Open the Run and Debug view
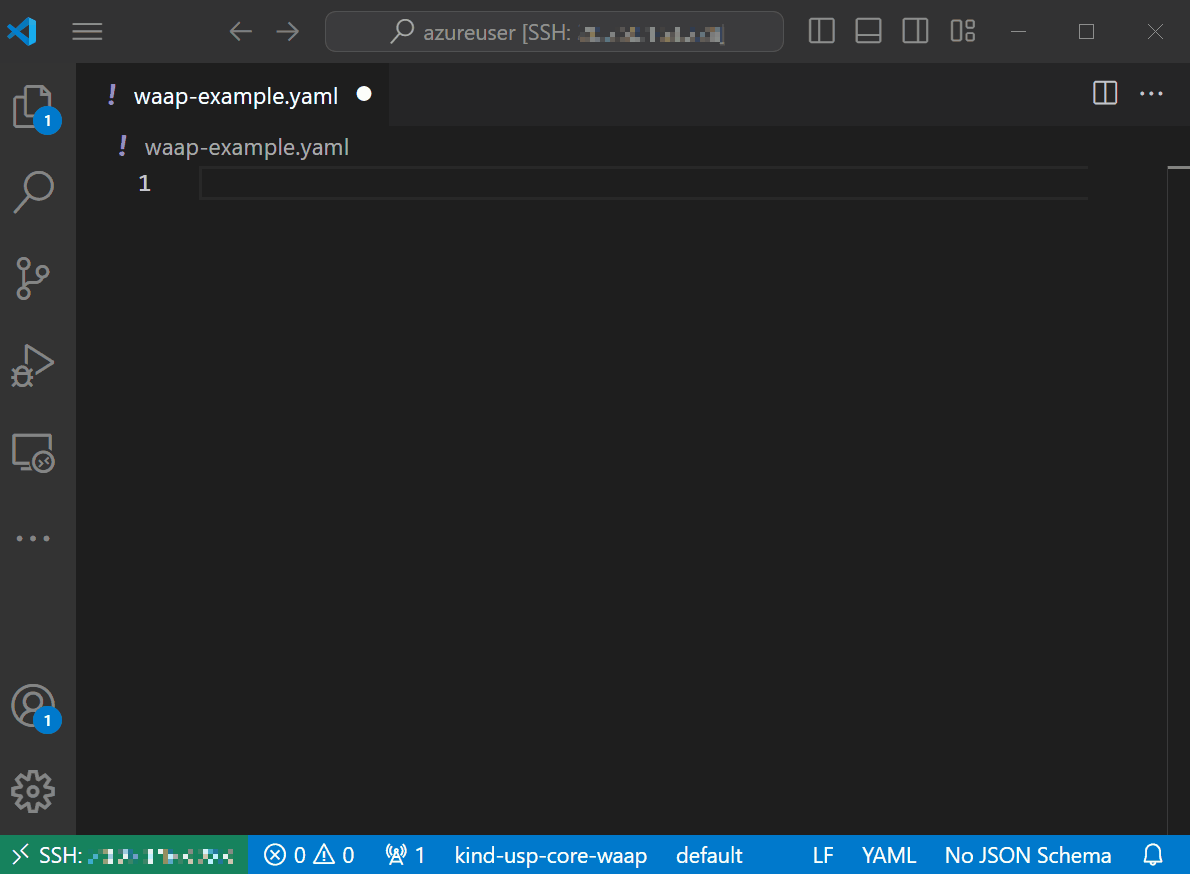This screenshot has height=874, width=1190. click(x=33, y=366)
